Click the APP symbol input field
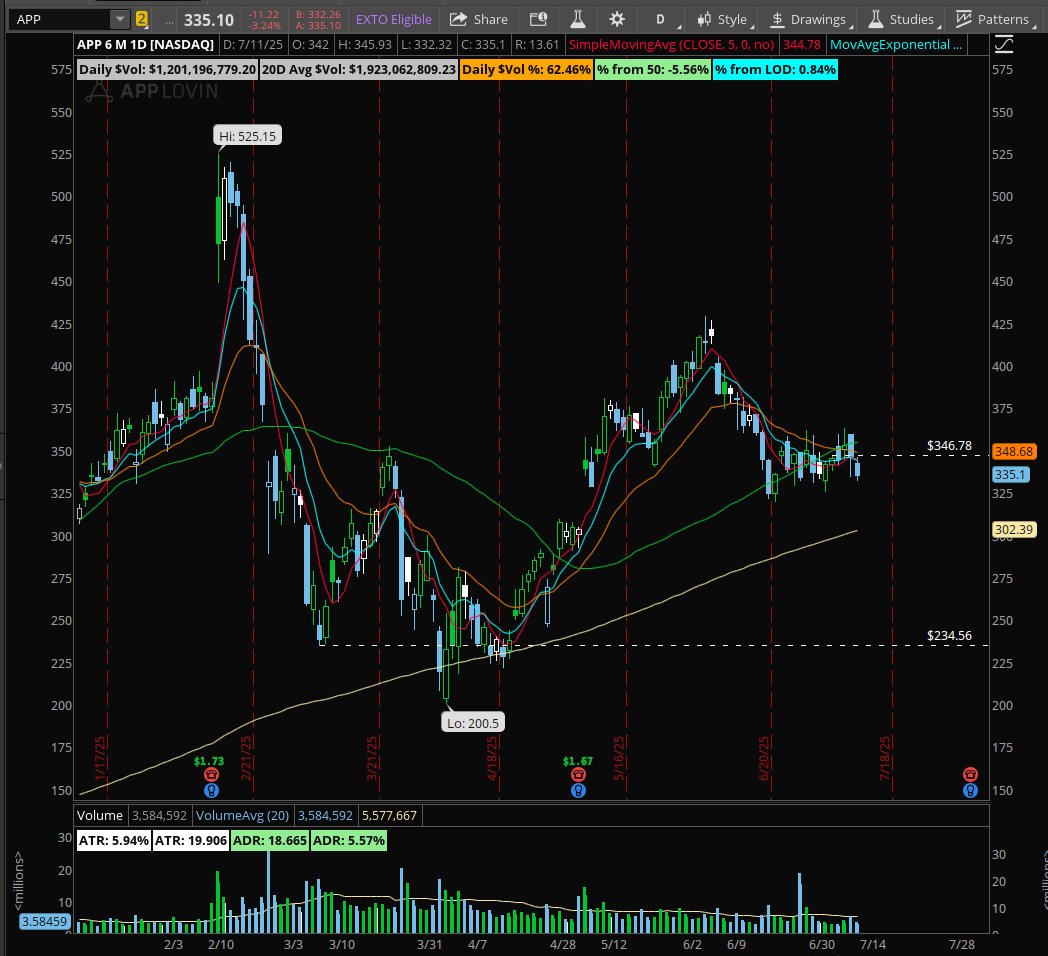 click(x=59, y=19)
